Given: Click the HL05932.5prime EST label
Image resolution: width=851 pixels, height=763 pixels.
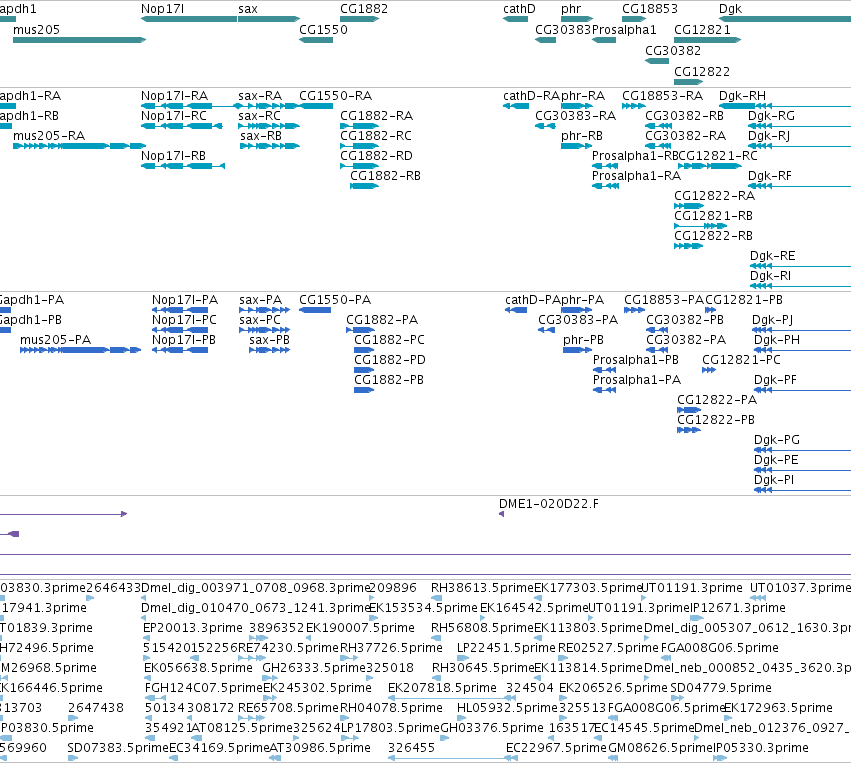Looking at the screenshot, I should [507, 708].
